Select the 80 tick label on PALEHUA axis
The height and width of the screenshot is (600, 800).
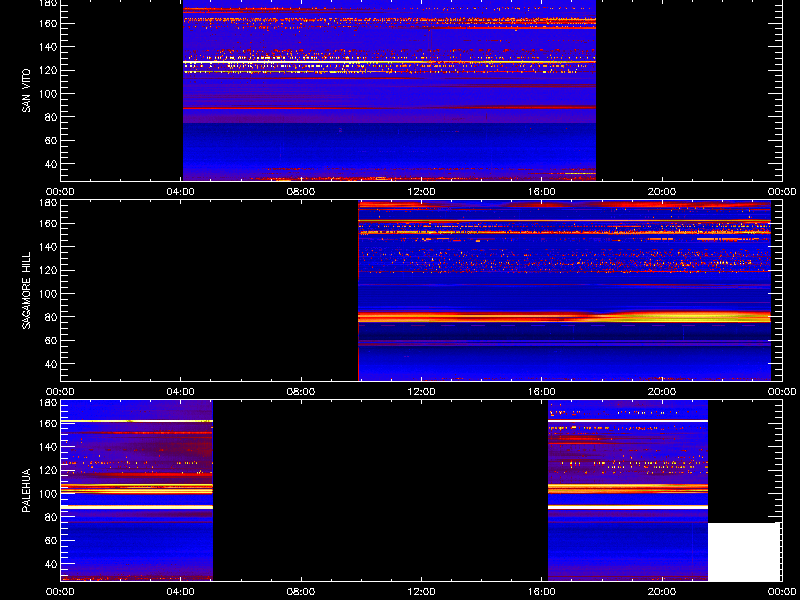coord(49,517)
